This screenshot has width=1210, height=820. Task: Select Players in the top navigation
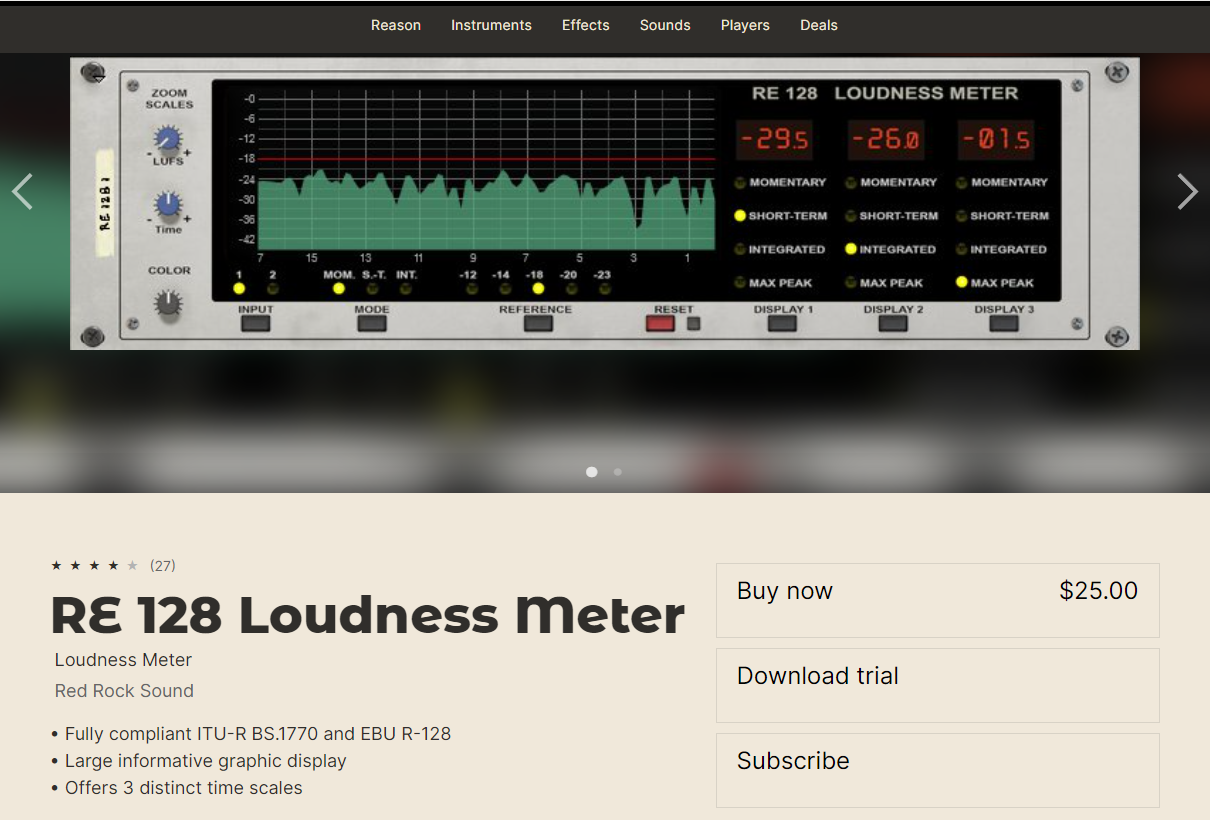coord(745,25)
